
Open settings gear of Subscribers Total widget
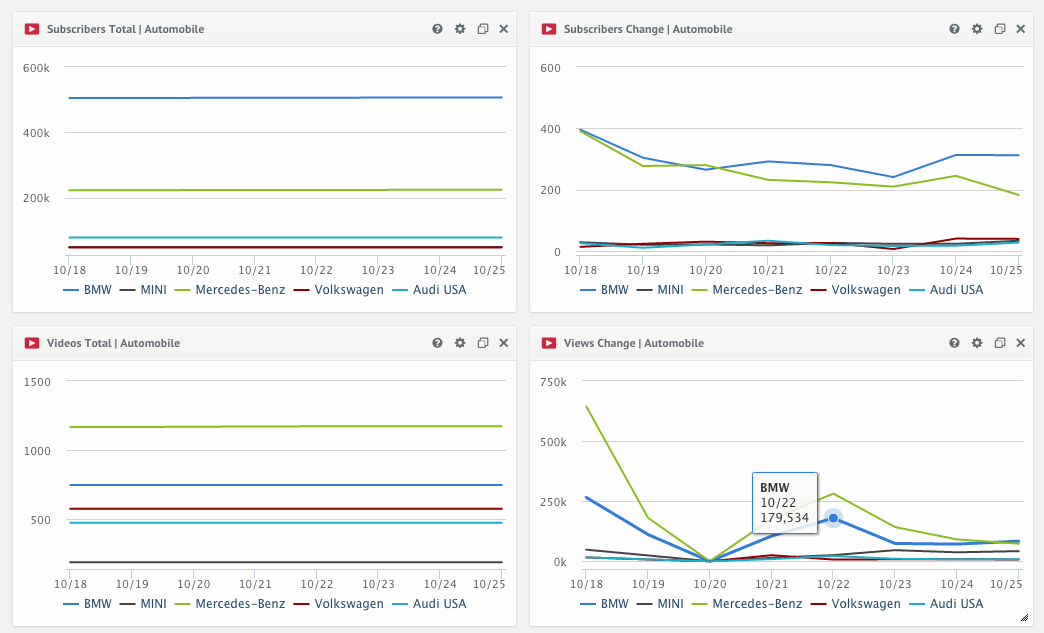pyautogui.click(x=460, y=29)
